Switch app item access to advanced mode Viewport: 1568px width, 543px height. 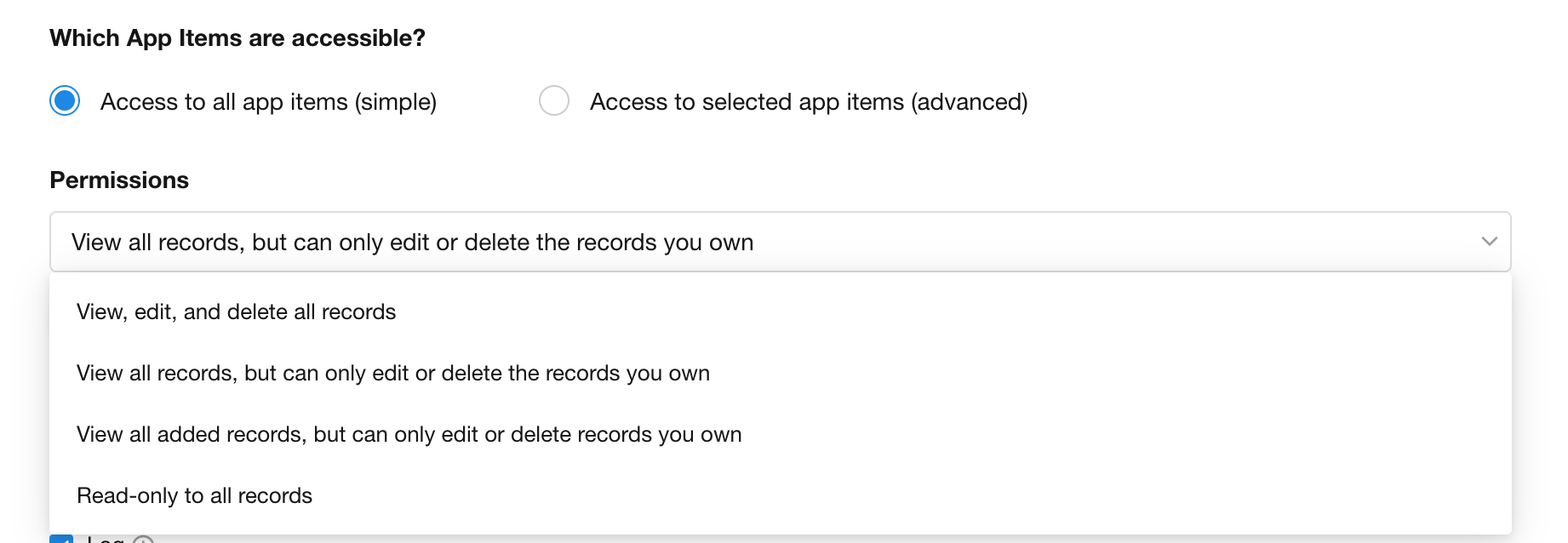click(554, 100)
